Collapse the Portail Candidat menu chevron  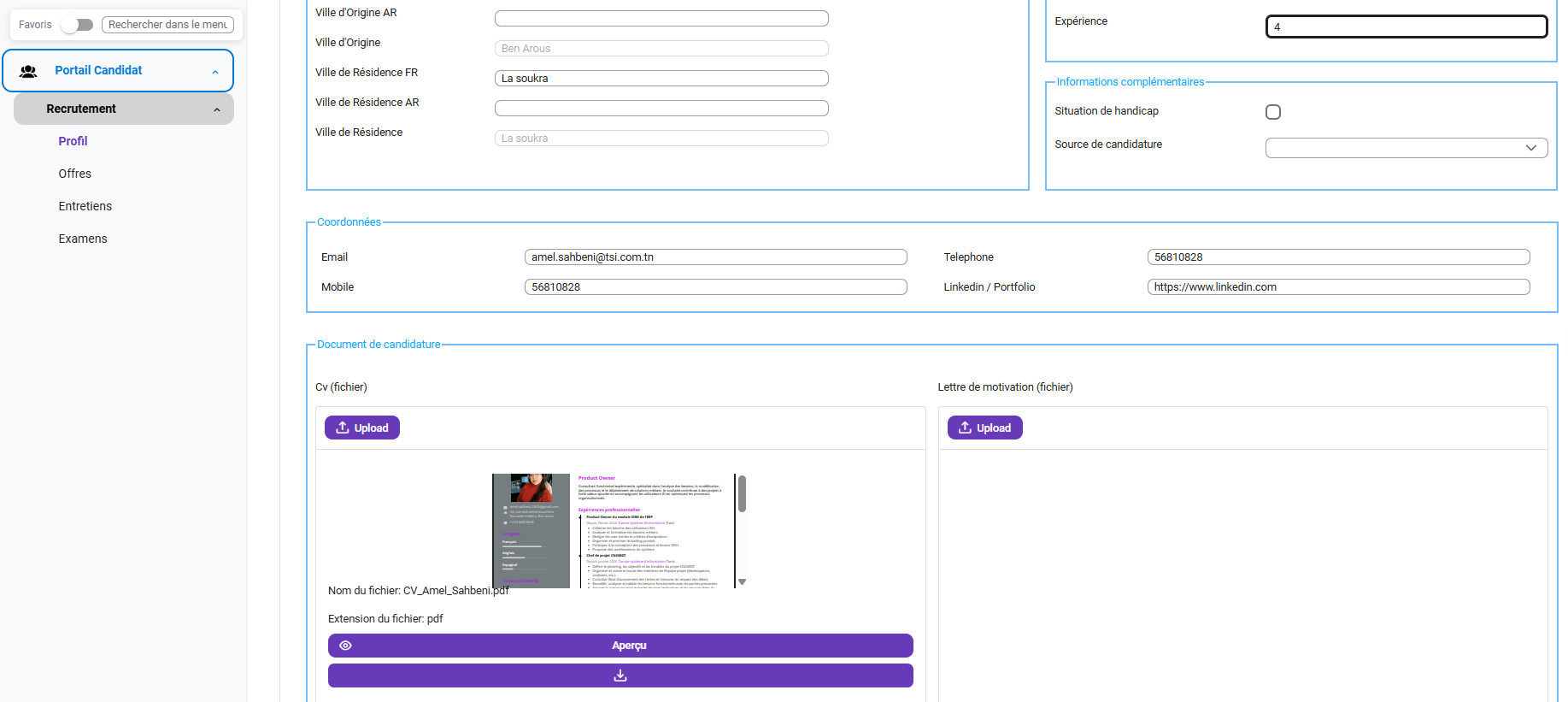[x=215, y=73]
